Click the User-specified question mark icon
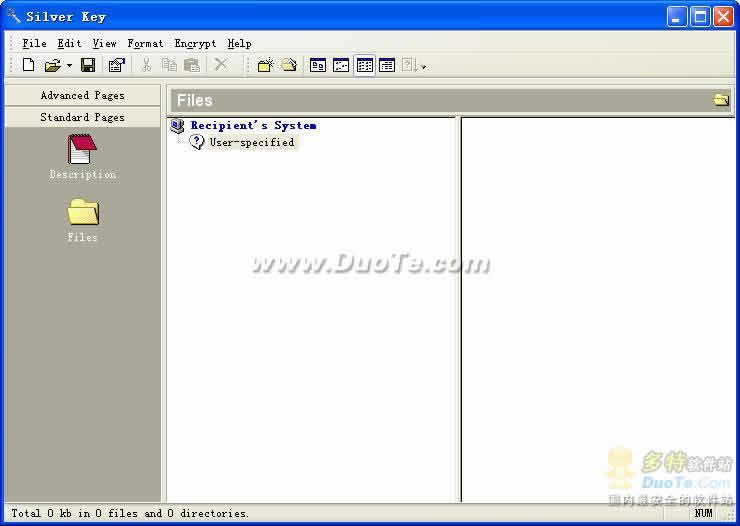The width and height of the screenshot is (740, 526). [x=196, y=142]
